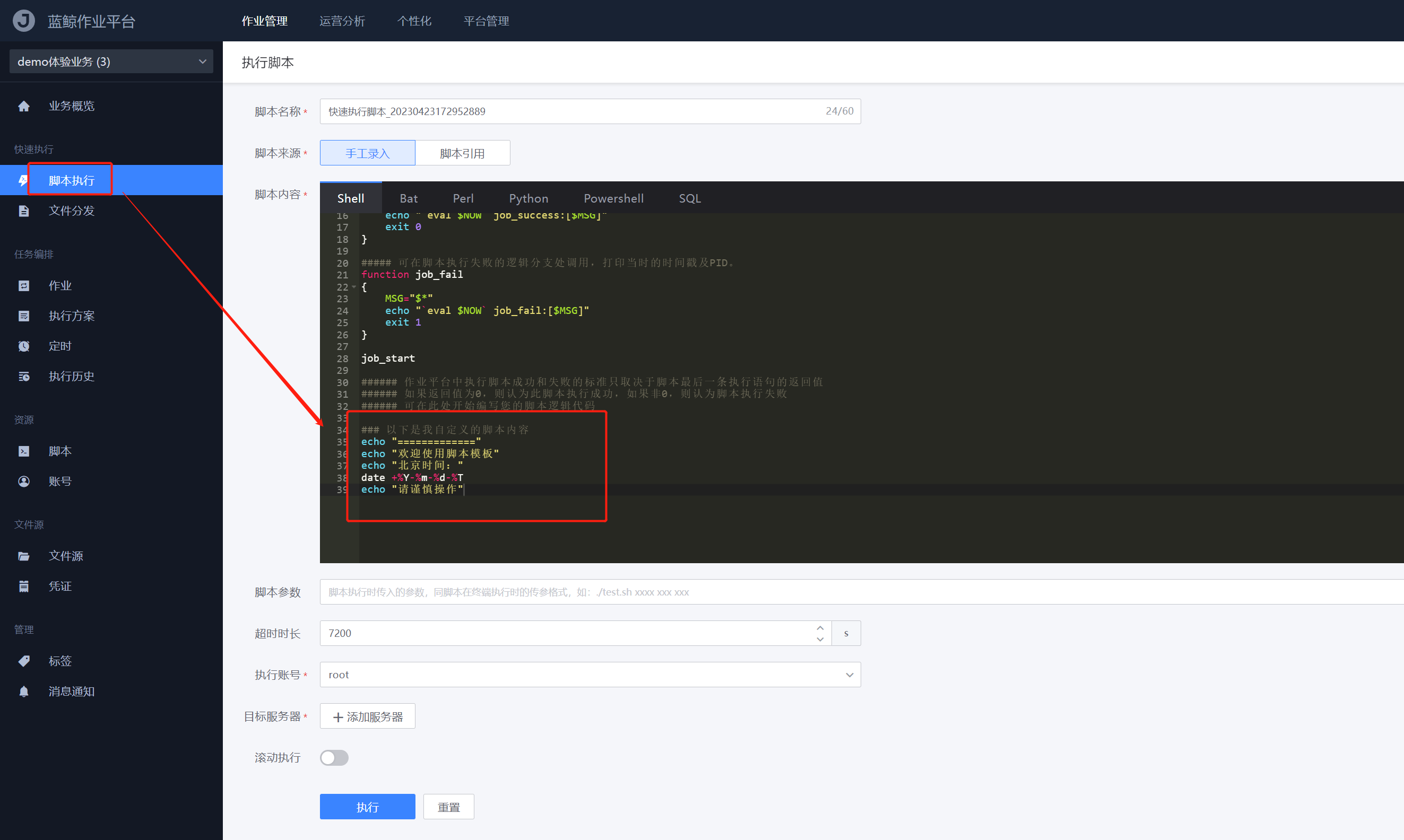
Task: Click the 脚本执行 lightning icon
Action: pos(23,180)
